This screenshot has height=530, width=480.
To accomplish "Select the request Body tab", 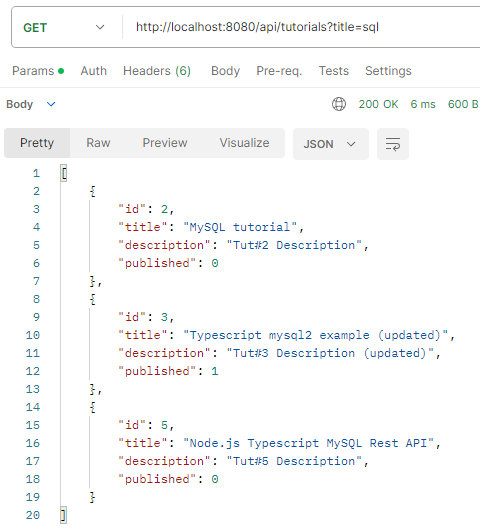I will tap(225, 71).
